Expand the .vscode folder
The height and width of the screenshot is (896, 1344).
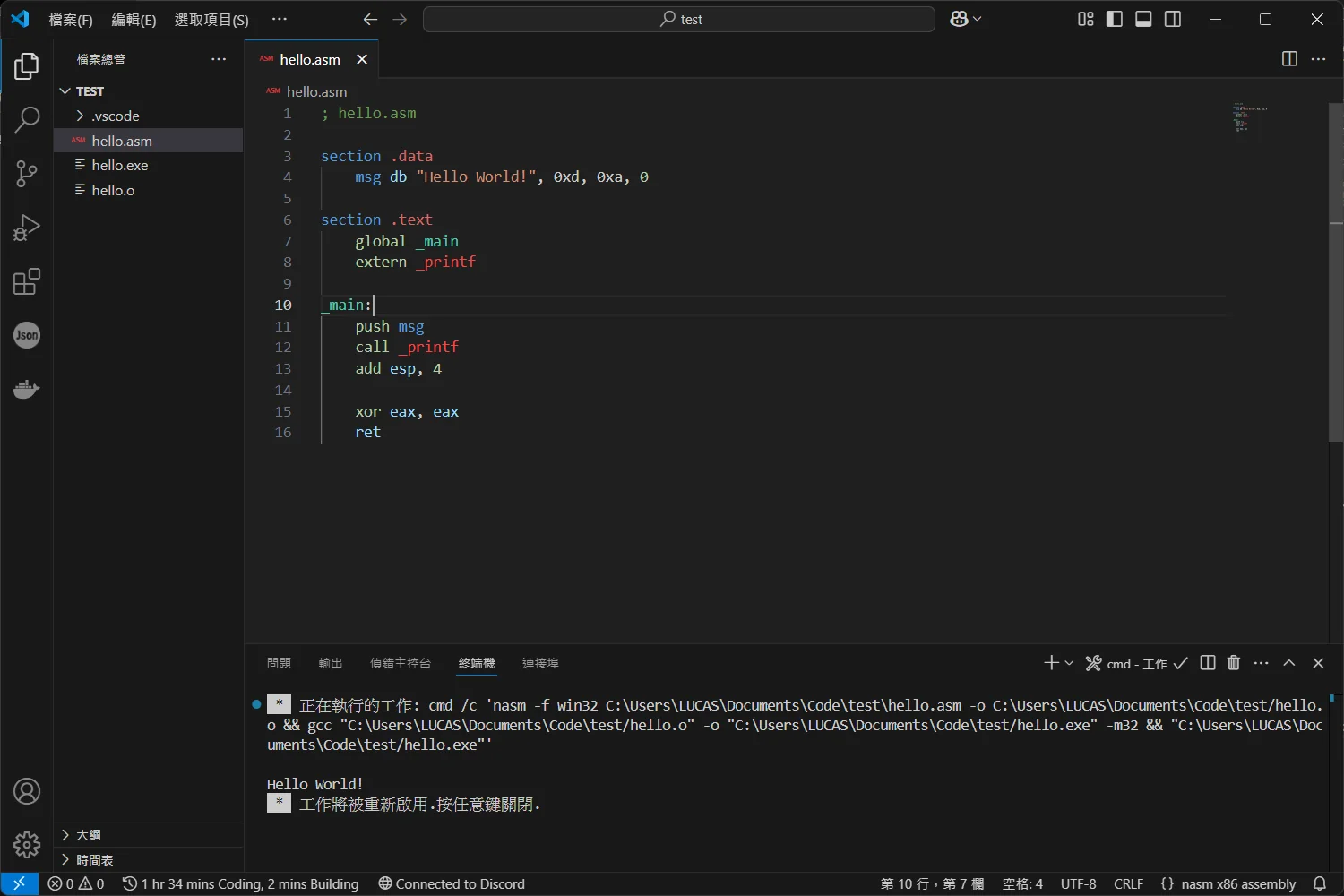[x=115, y=116]
